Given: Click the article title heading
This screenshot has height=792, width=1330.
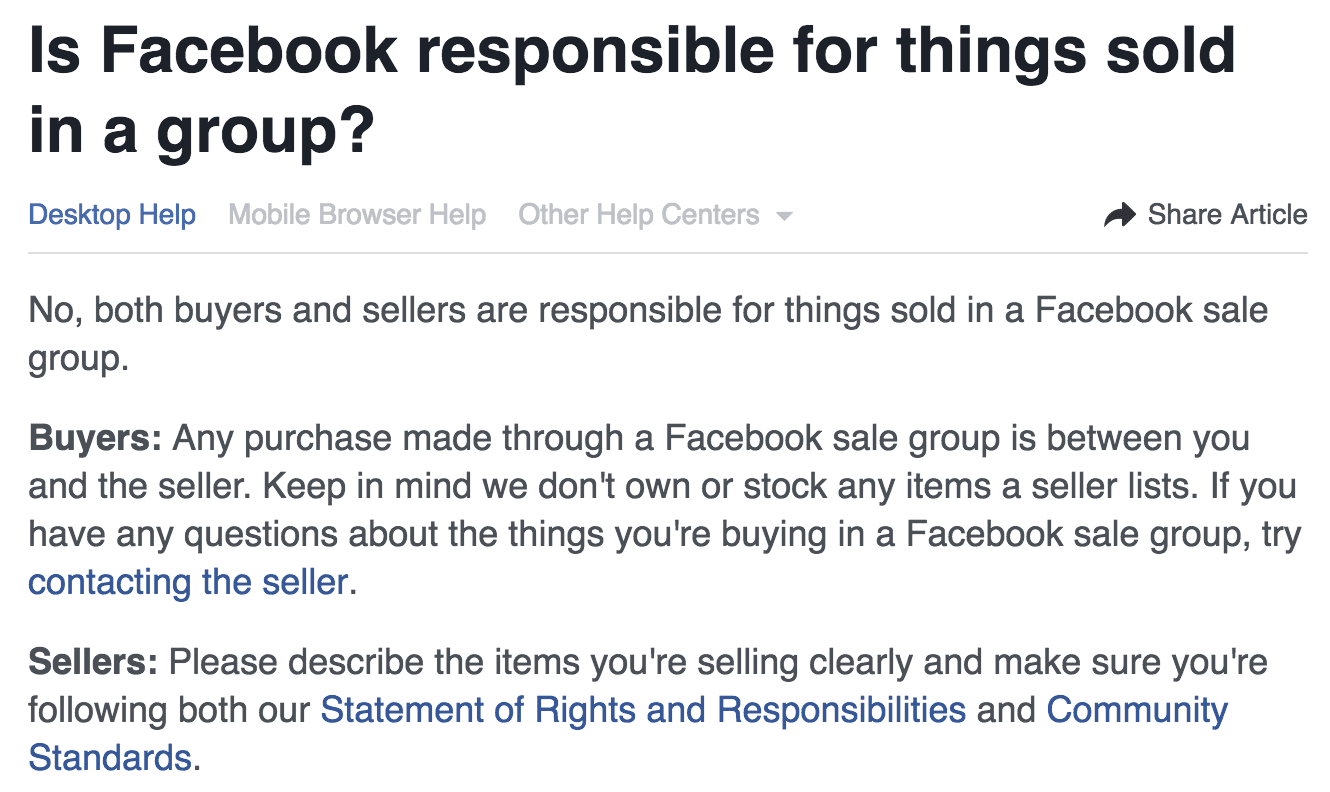Looking at the screenshot, I should (x=632, y=90).
